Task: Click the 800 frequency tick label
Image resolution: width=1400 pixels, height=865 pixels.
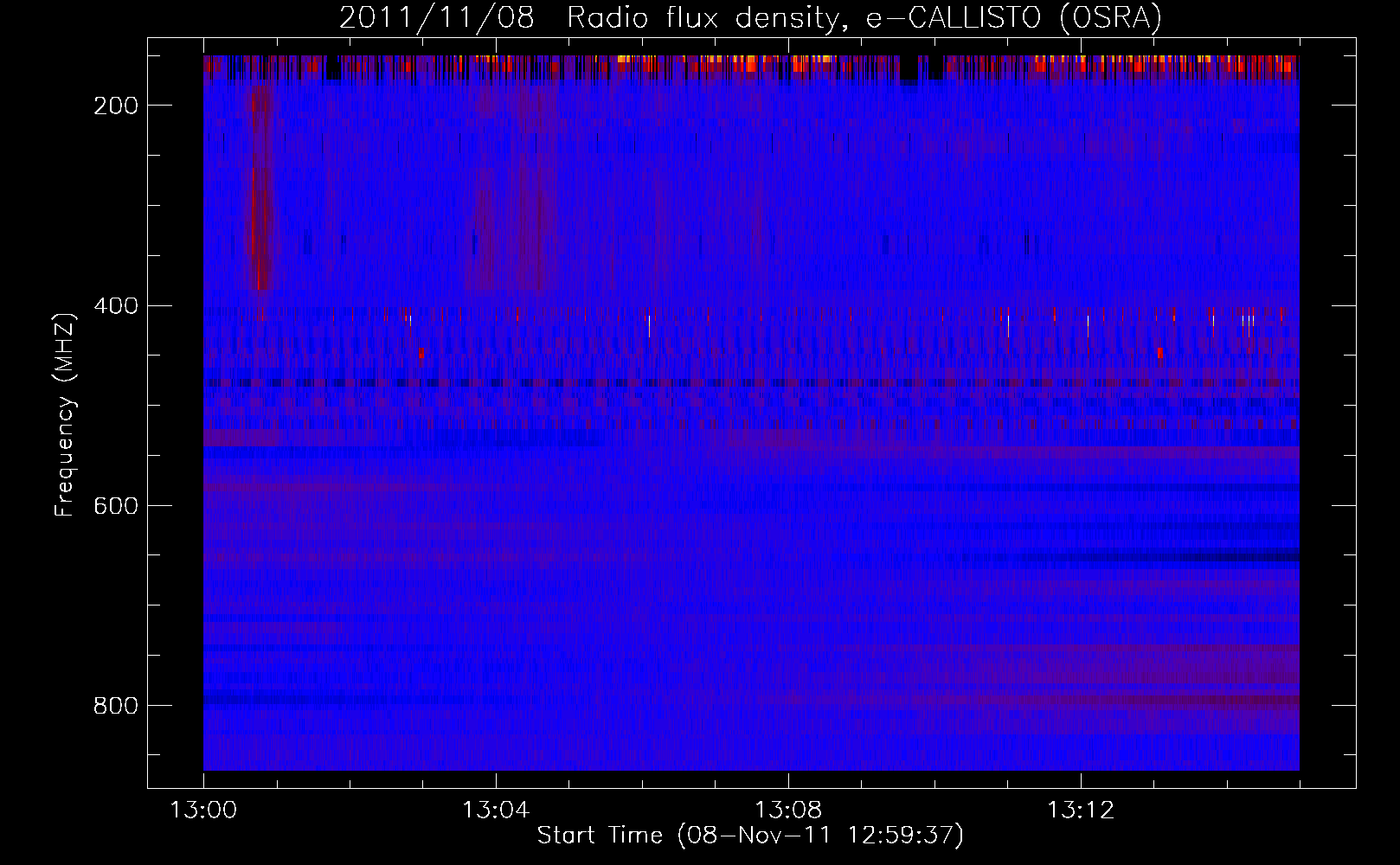Action: 116,706
